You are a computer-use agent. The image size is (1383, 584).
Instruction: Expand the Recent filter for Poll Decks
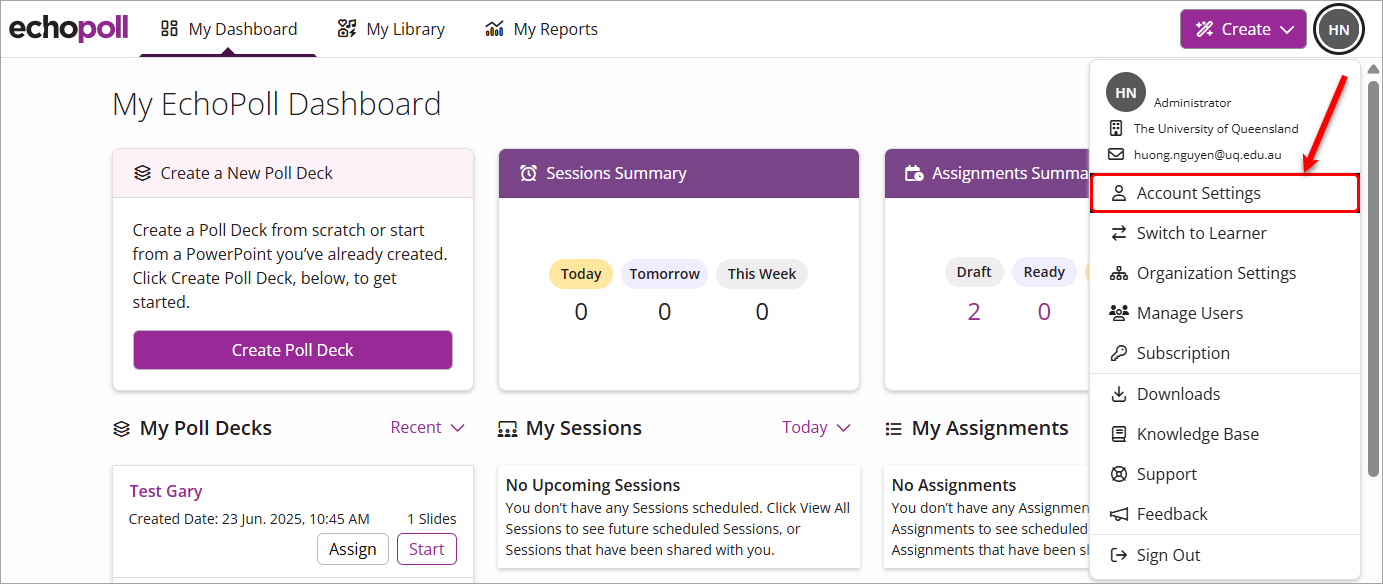click(x=427, y=427)
